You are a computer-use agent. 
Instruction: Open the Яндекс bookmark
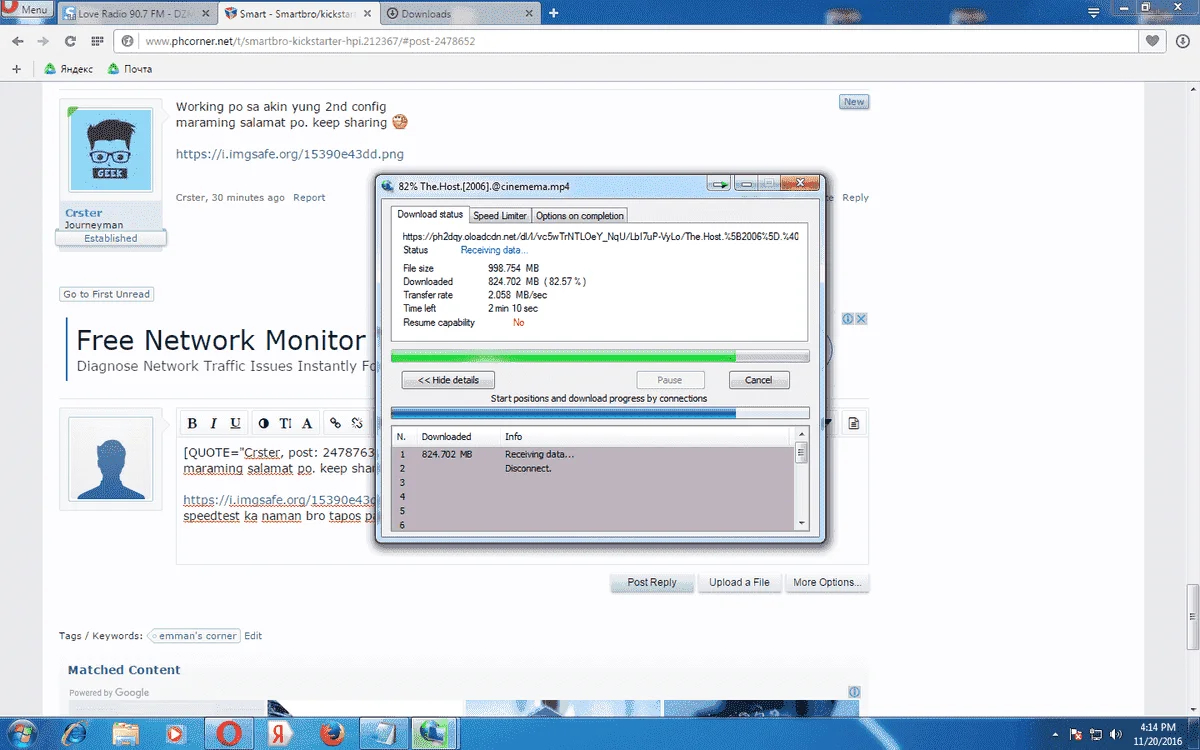[x=69, y=69]
